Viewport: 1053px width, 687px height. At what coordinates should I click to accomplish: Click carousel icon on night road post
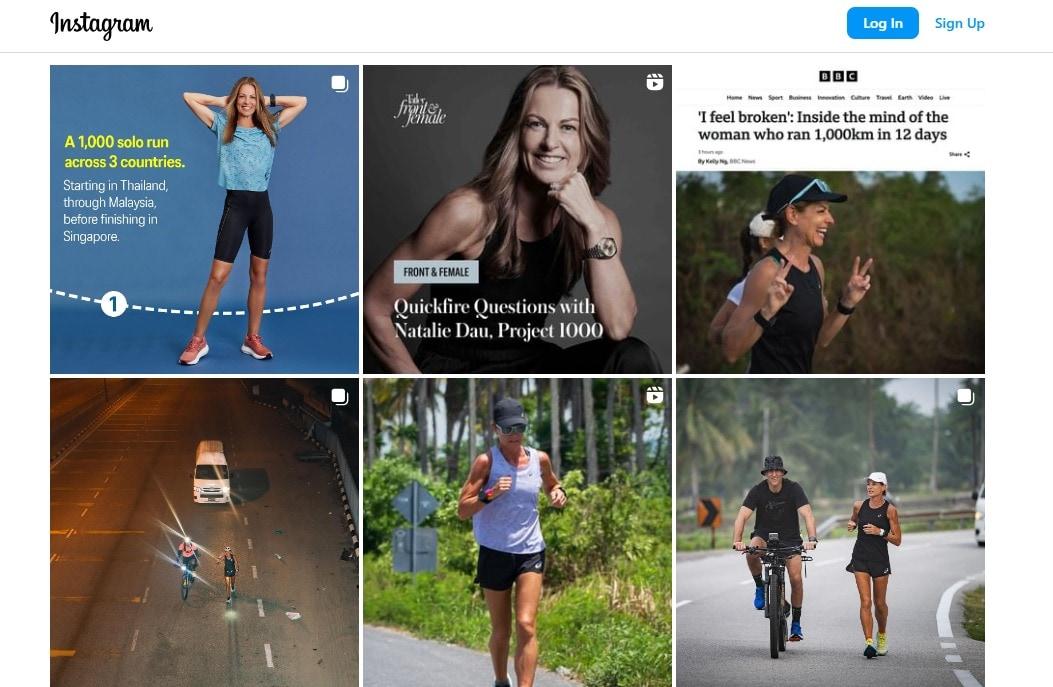[x=340, y=397]
